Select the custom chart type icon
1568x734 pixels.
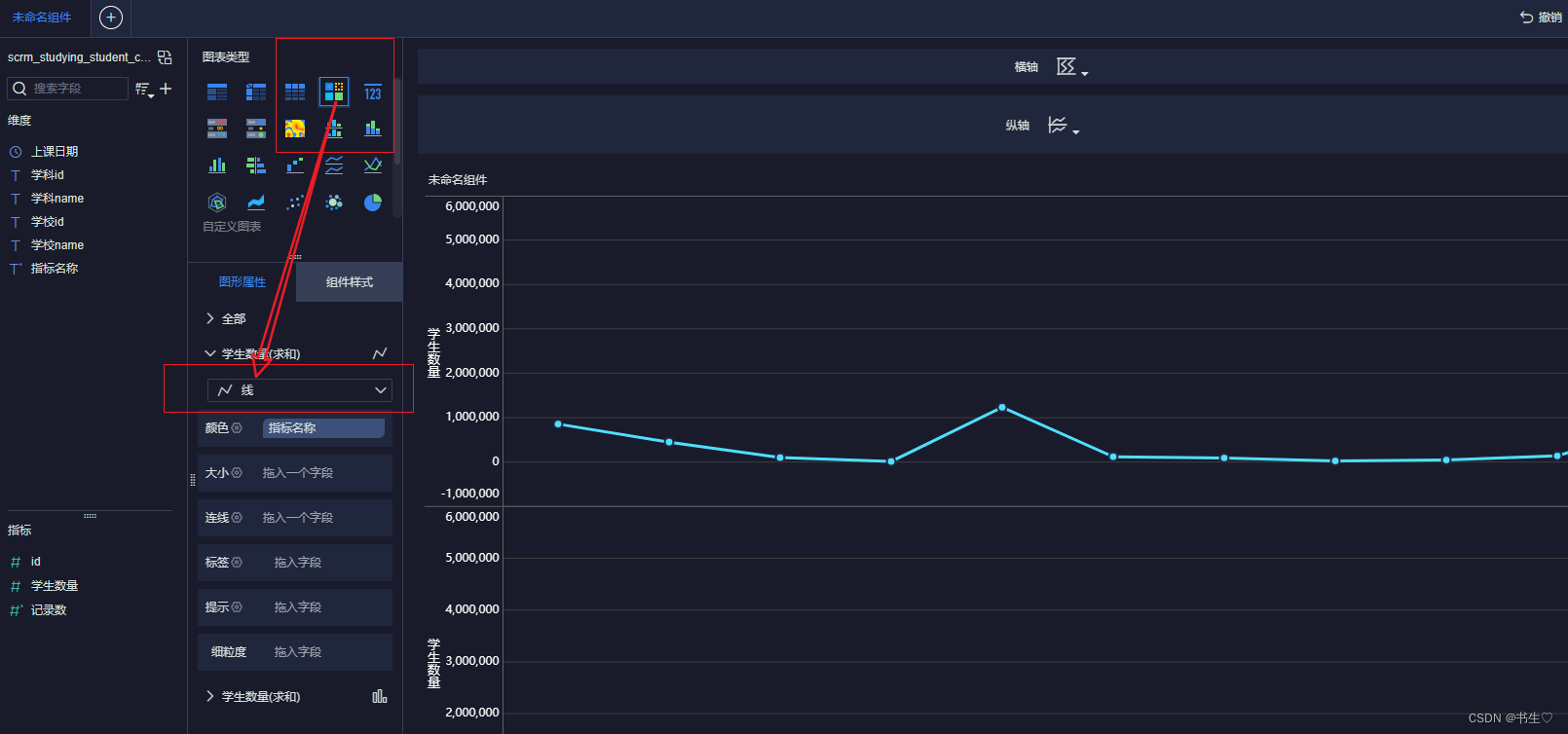(334, 92)
